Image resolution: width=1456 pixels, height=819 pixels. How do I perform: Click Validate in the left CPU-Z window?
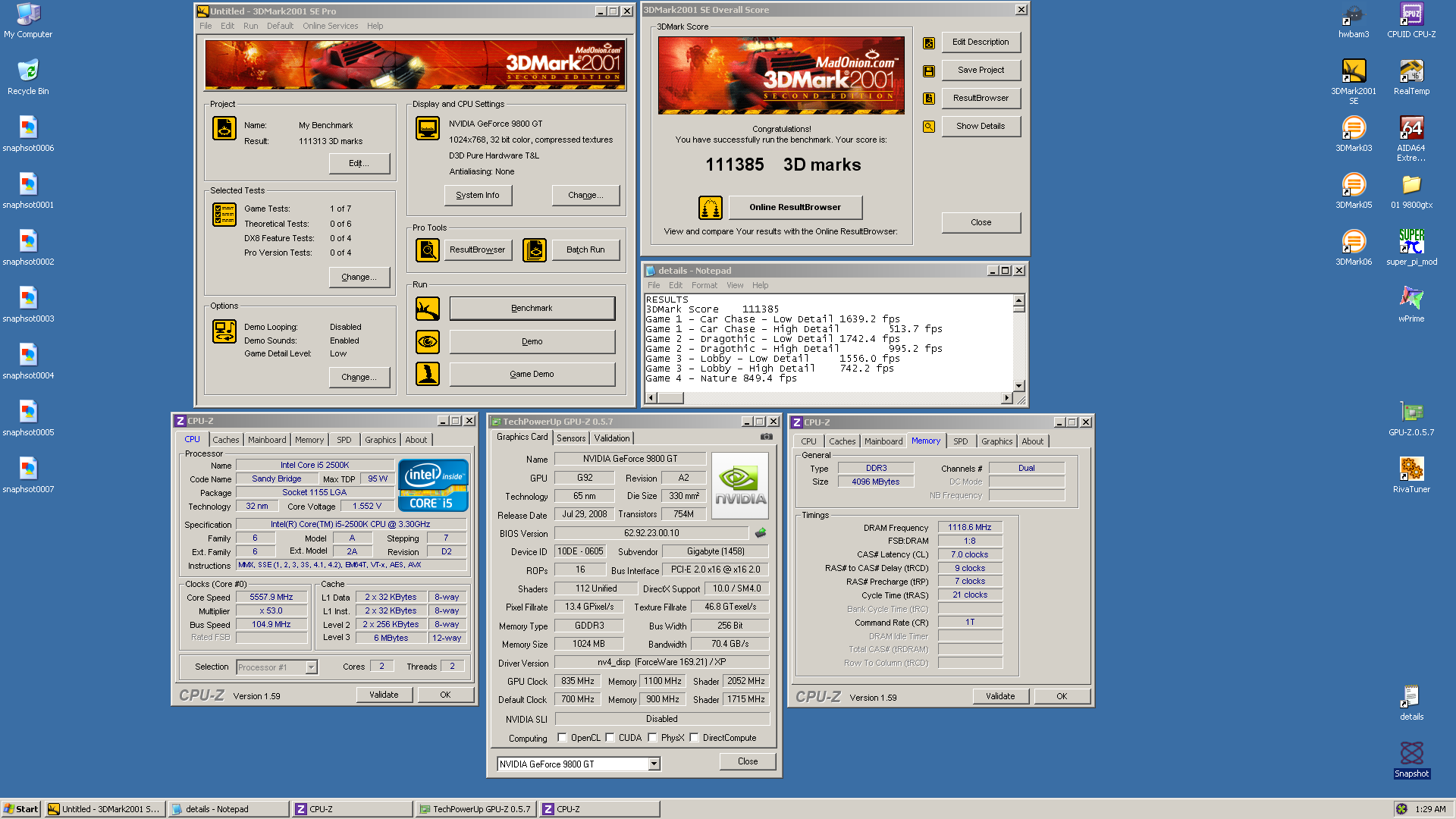click(x=384, y=695)
